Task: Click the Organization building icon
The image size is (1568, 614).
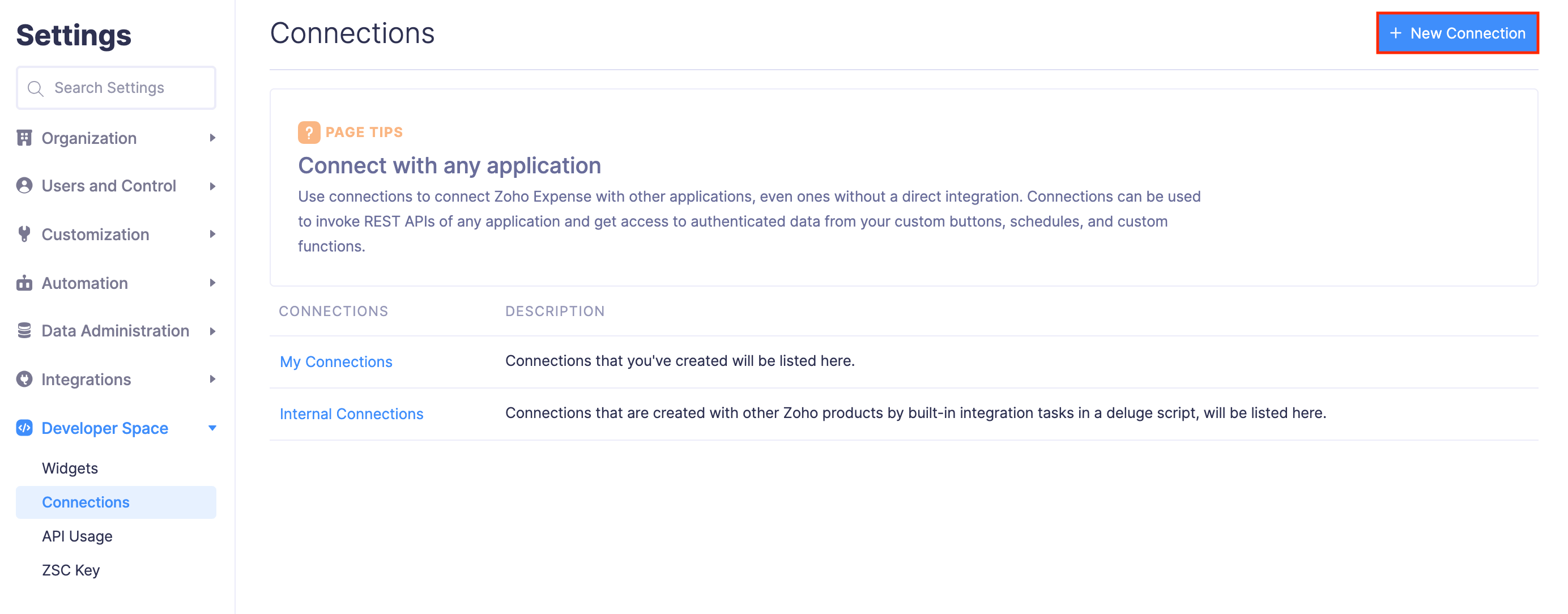Action: pos(24,138)
